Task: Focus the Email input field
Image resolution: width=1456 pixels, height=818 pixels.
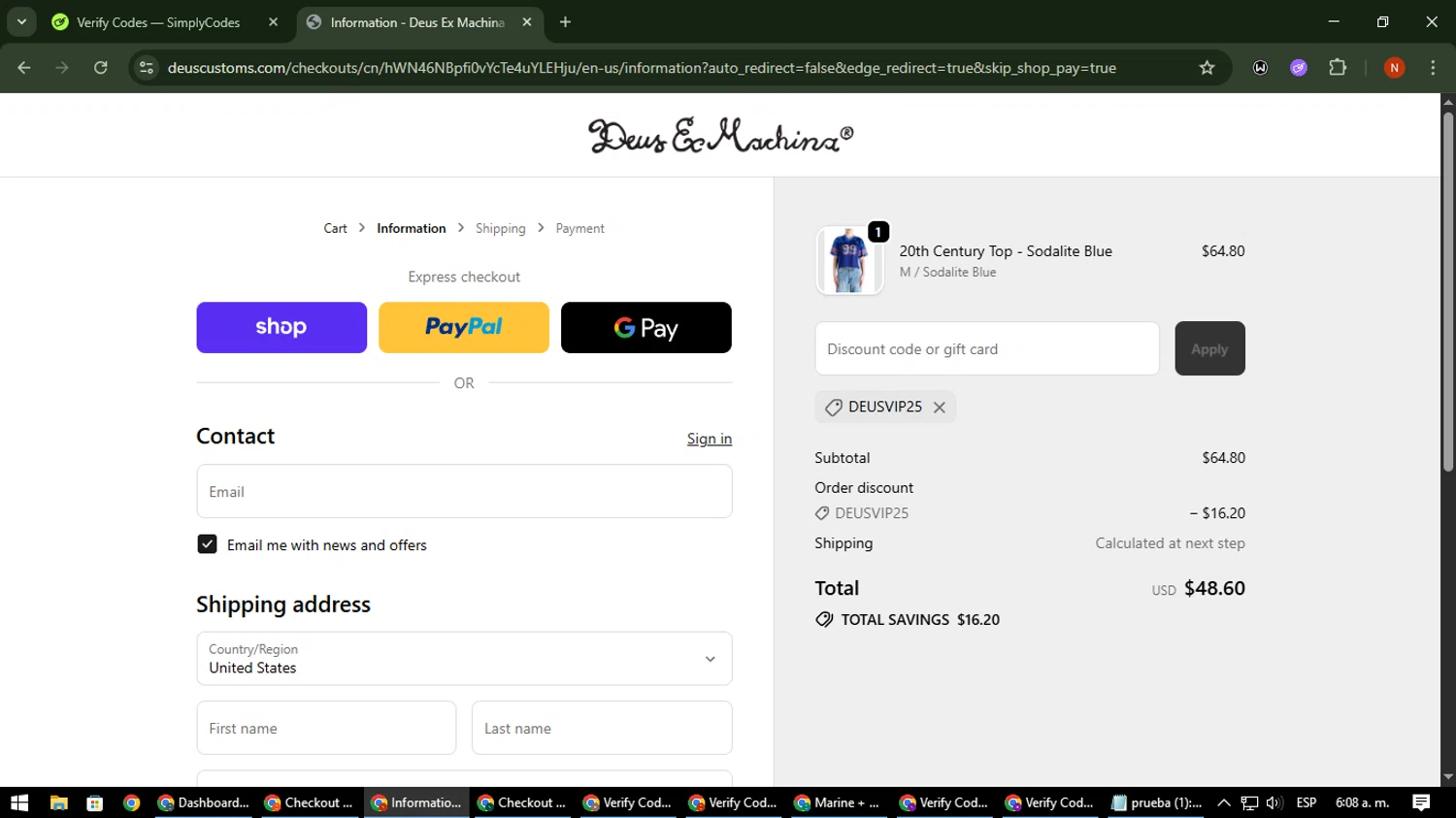Action: tap(464, 491)
